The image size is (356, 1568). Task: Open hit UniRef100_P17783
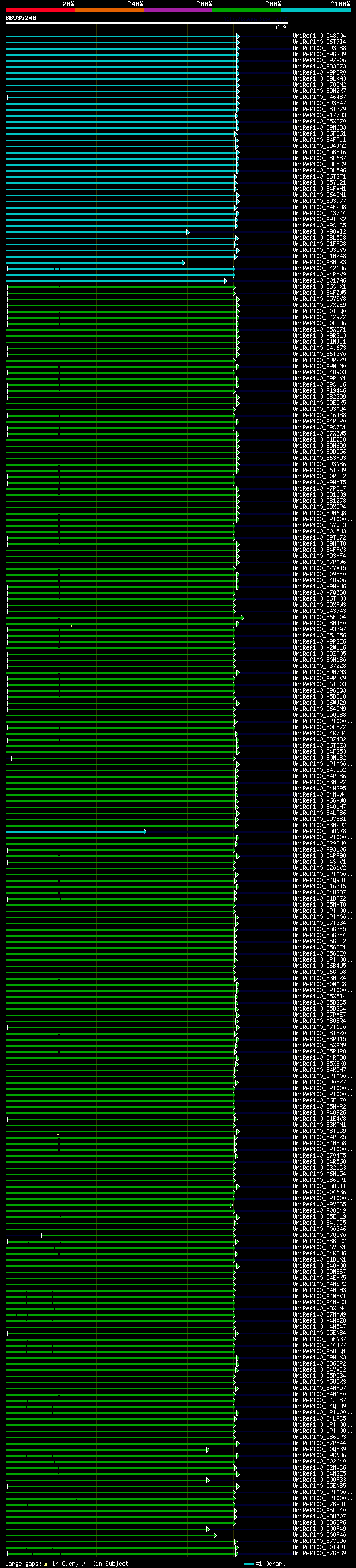(319, 116)
